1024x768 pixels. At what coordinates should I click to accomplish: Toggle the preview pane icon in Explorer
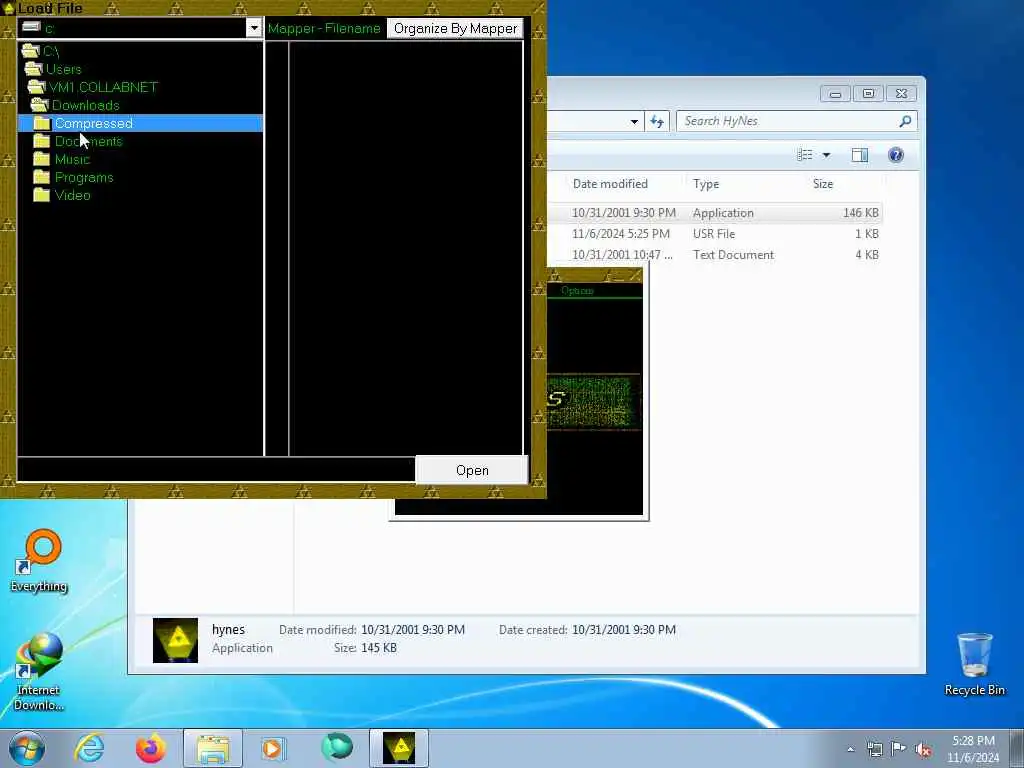pos(859,155)
